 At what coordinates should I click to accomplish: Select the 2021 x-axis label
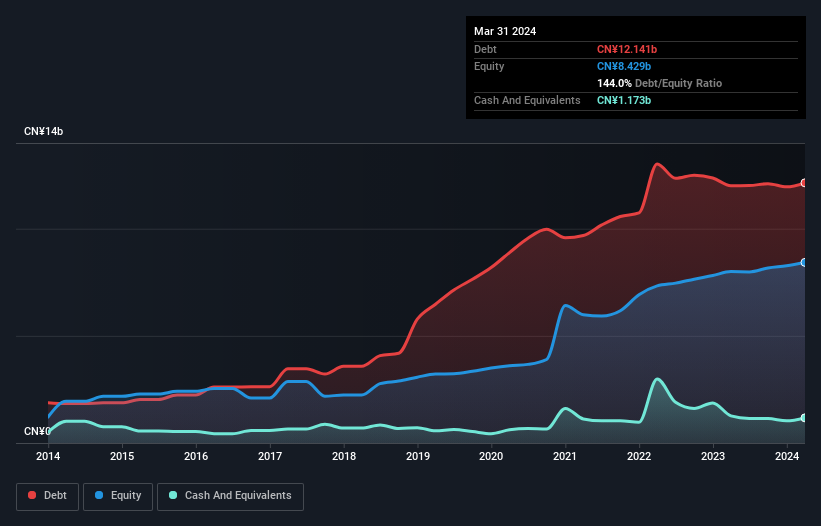[x=565, y=456]
